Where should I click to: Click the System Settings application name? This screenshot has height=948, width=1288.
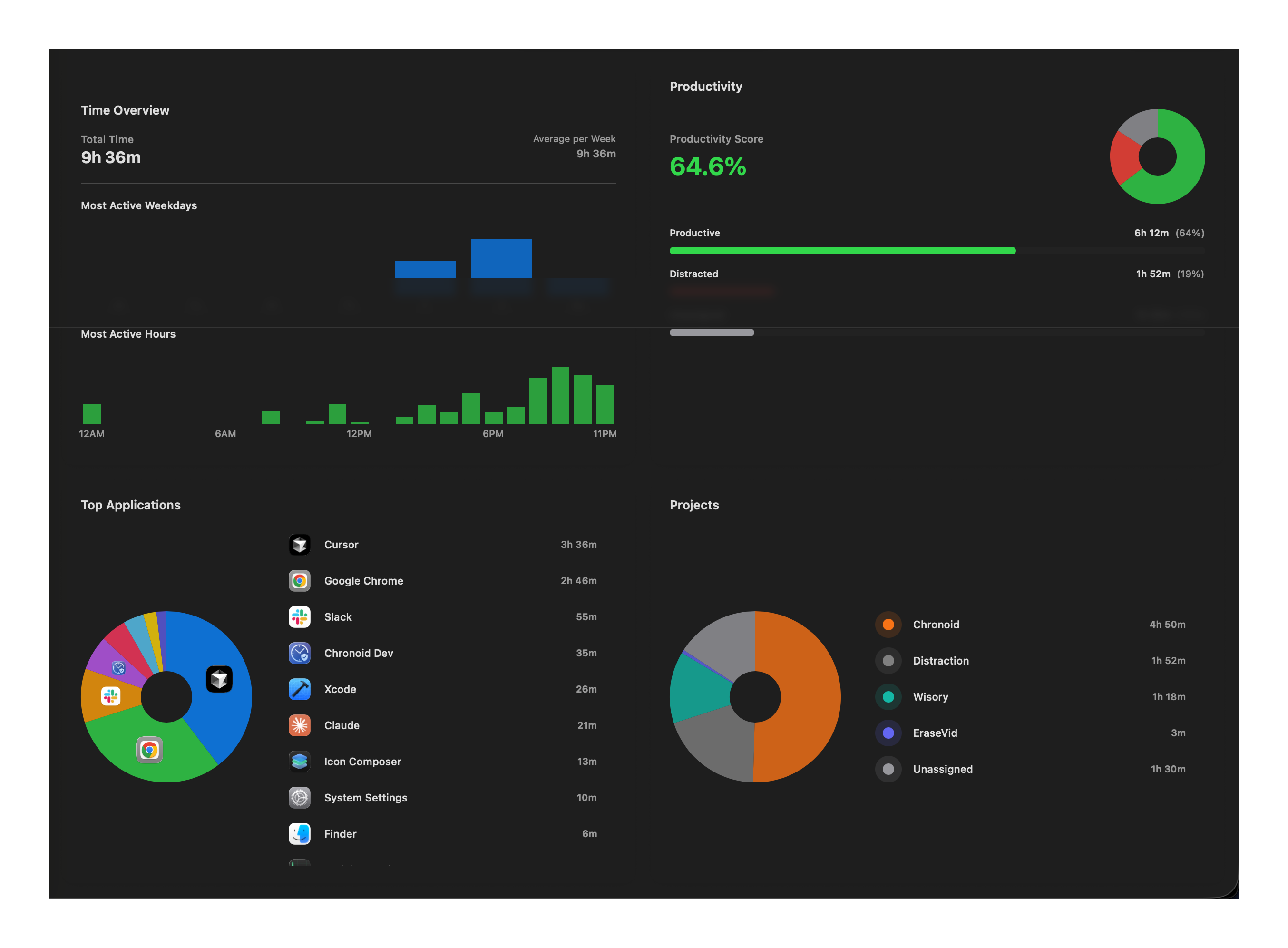click(365, 798)
